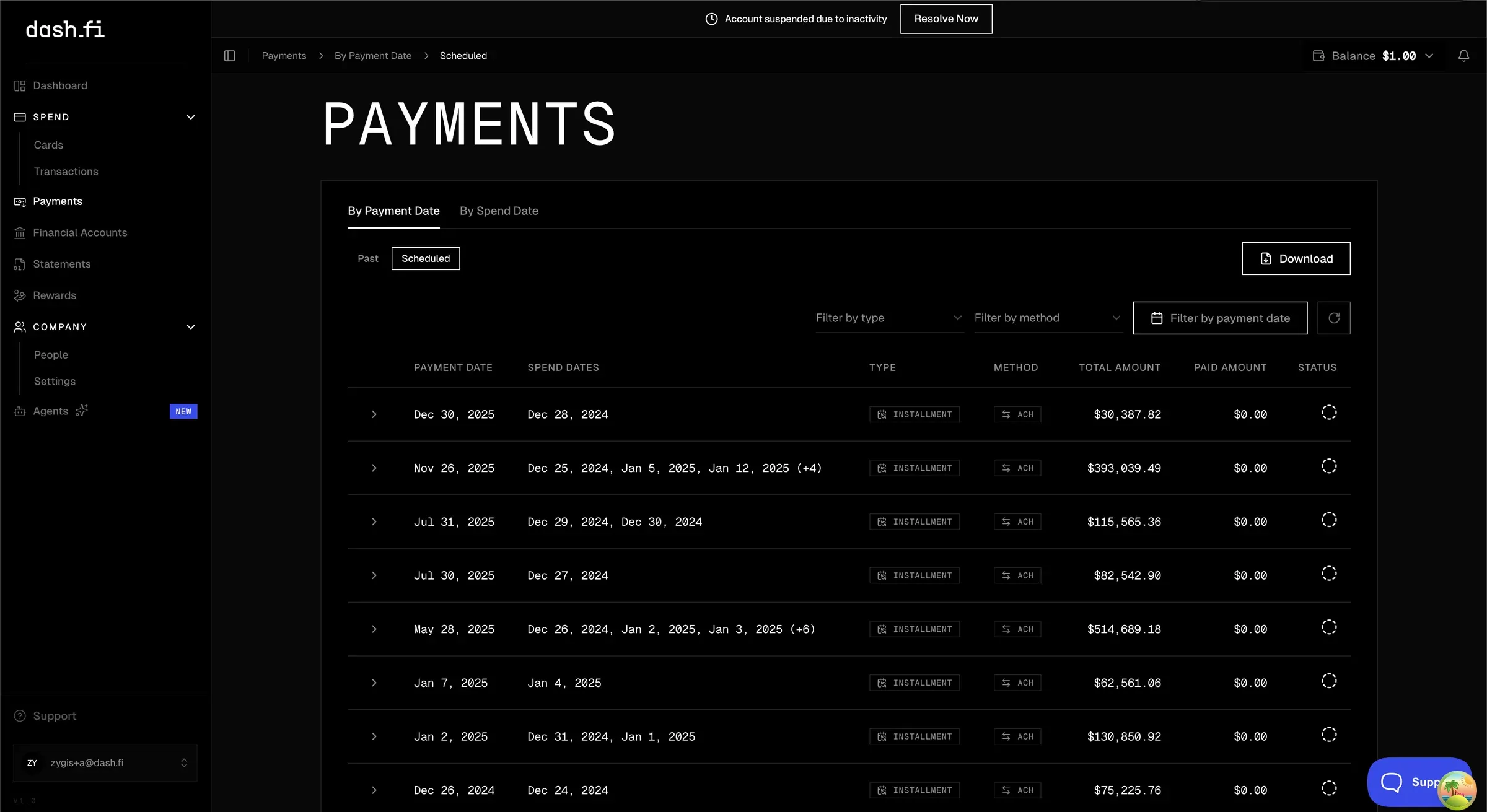Image resolution: width=1487 pixels, height=812 pixels.
Task: Open the Filter by payment date picker
Action: tap(1220, 318)
